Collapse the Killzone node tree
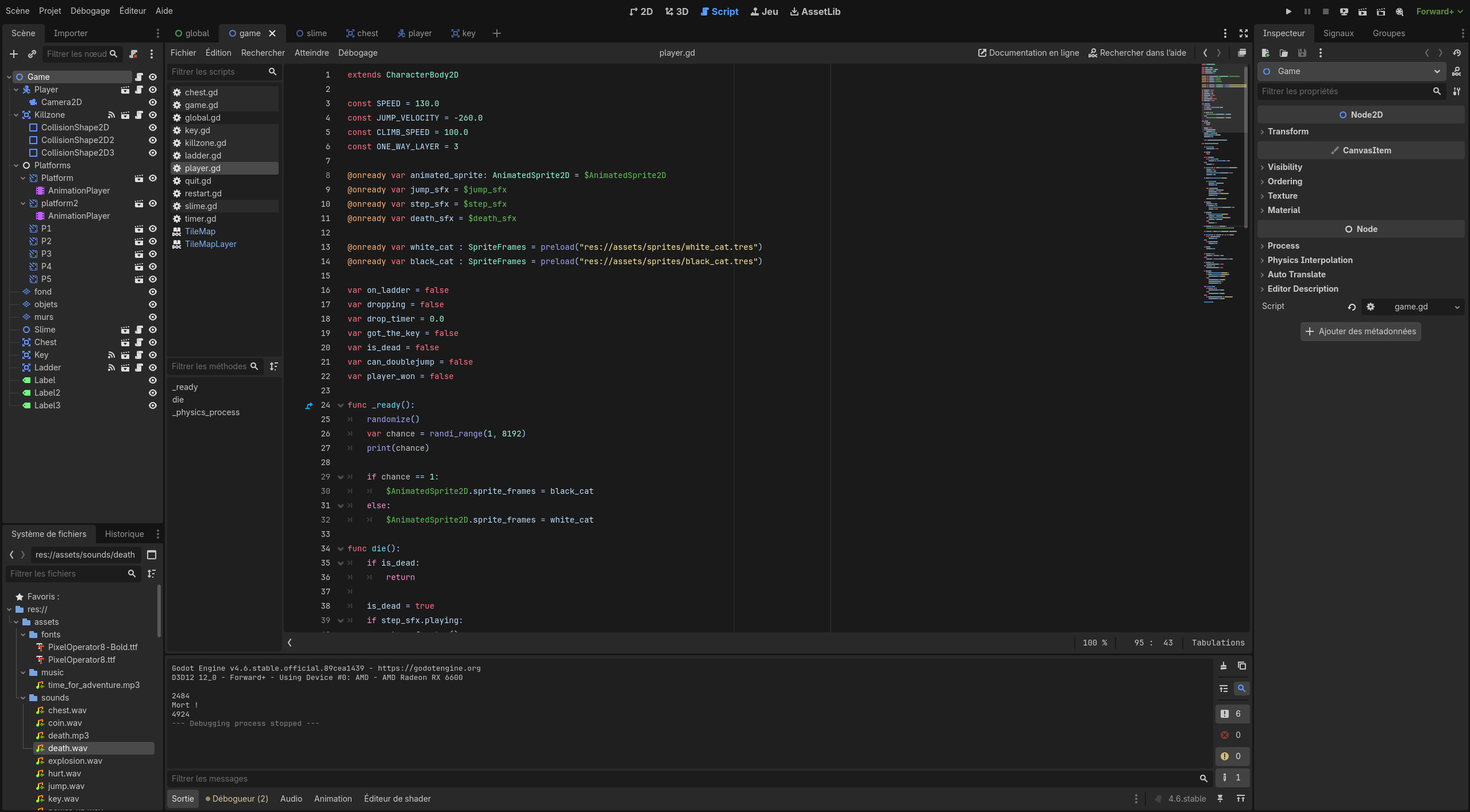1470x812 pixels. click(x=16, y=115)
